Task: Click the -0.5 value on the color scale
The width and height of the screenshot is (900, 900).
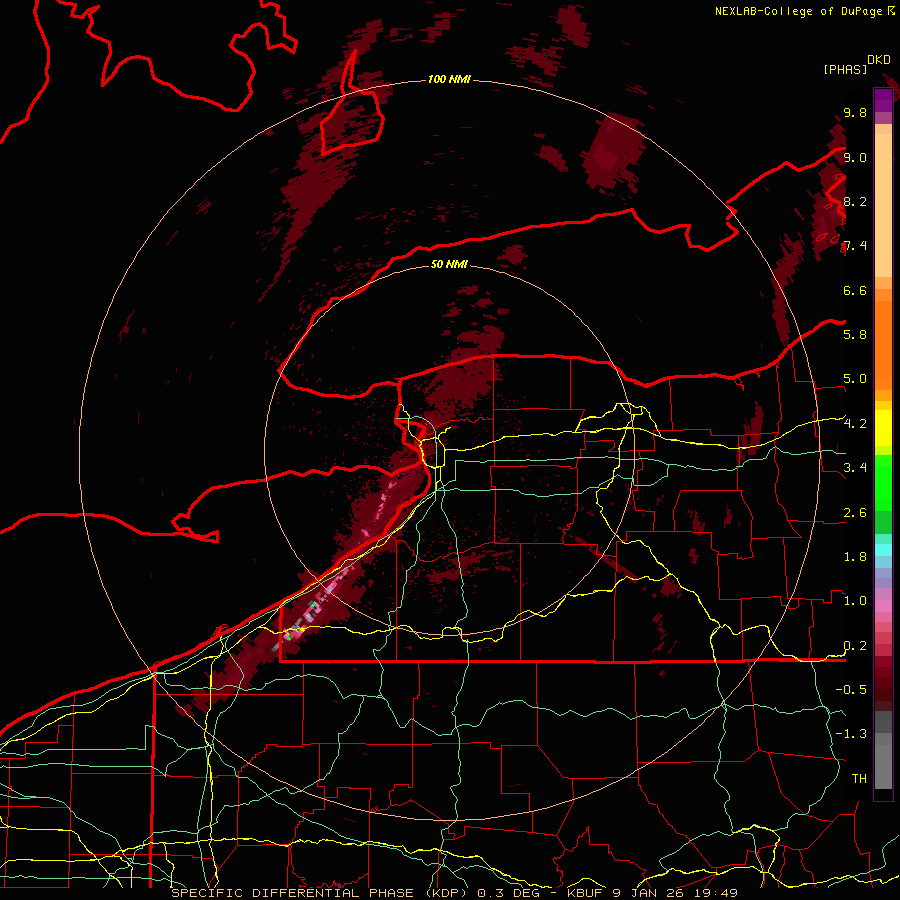Action: click(x=851, y=690)
